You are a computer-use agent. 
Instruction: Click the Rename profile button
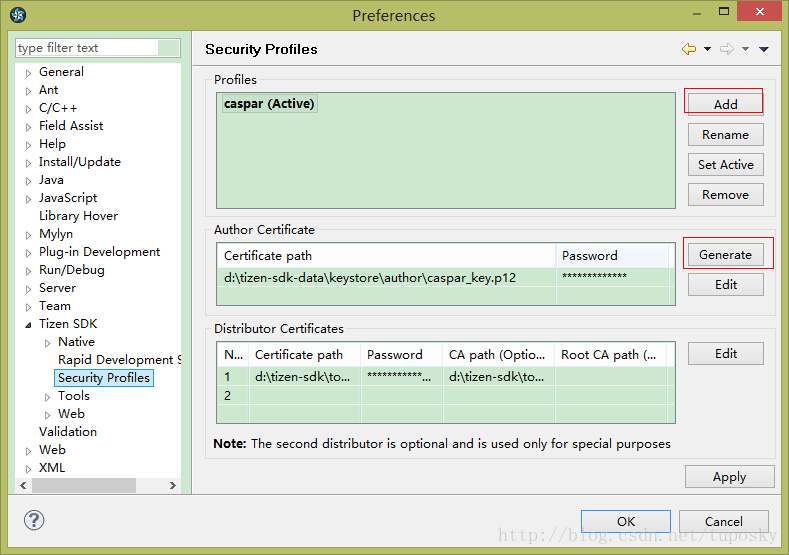(x=725, y=134)
